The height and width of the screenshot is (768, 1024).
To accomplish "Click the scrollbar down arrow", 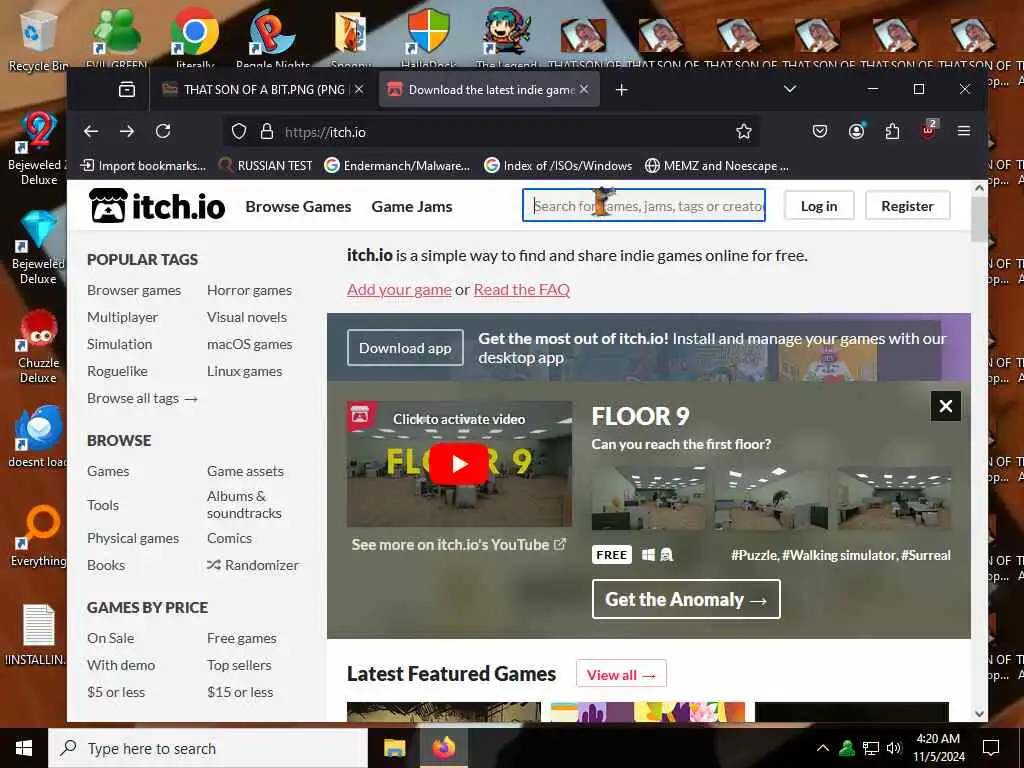I will click(979, 714).
